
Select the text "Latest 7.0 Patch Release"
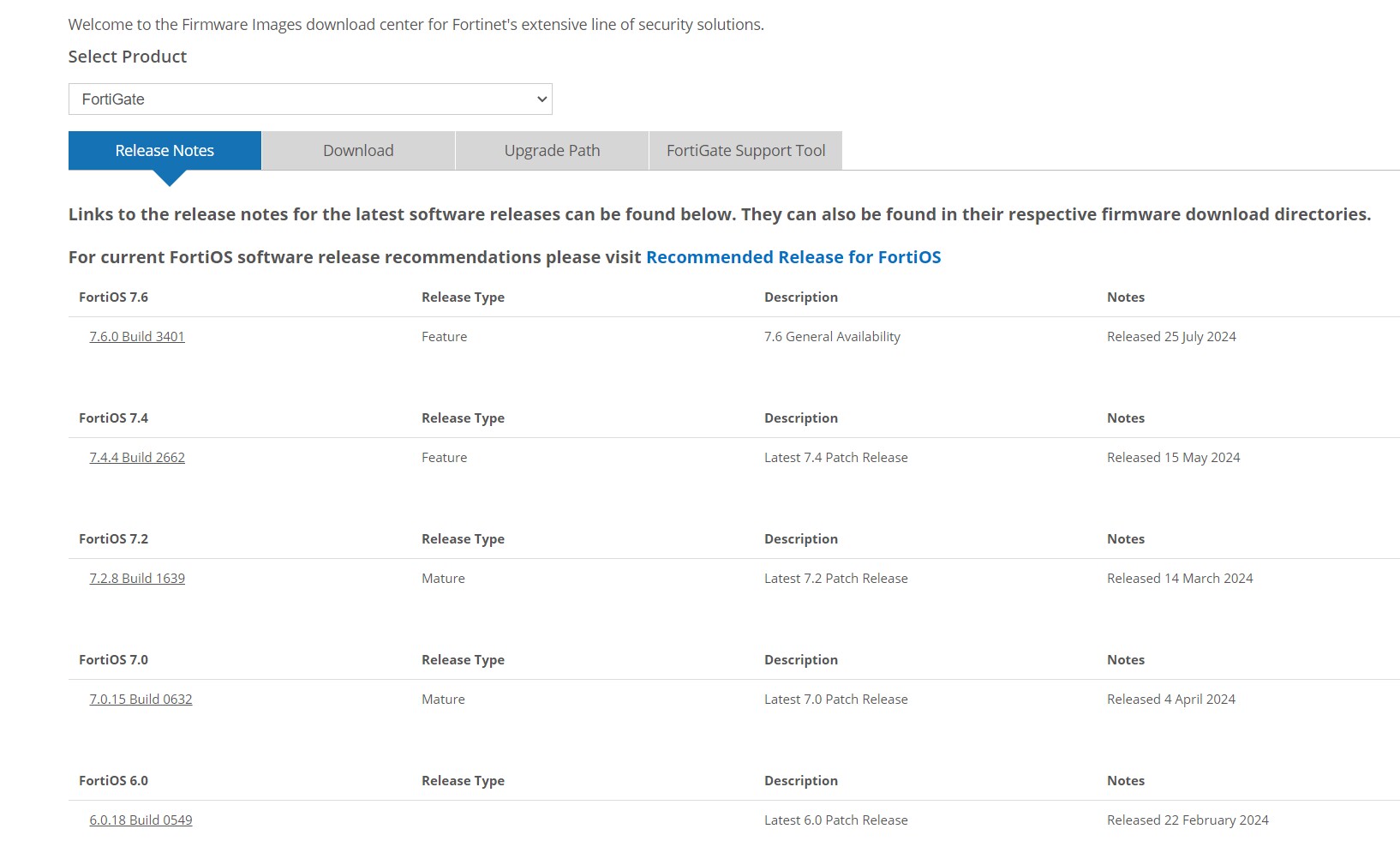click(836, 700)
